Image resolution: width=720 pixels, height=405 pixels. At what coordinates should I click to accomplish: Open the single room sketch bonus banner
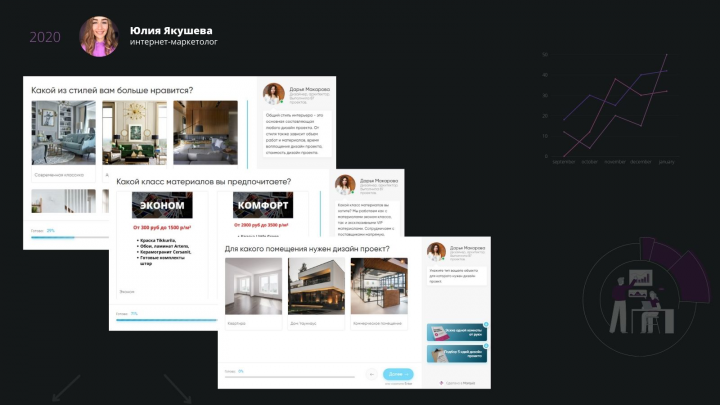tap(457, 332)
